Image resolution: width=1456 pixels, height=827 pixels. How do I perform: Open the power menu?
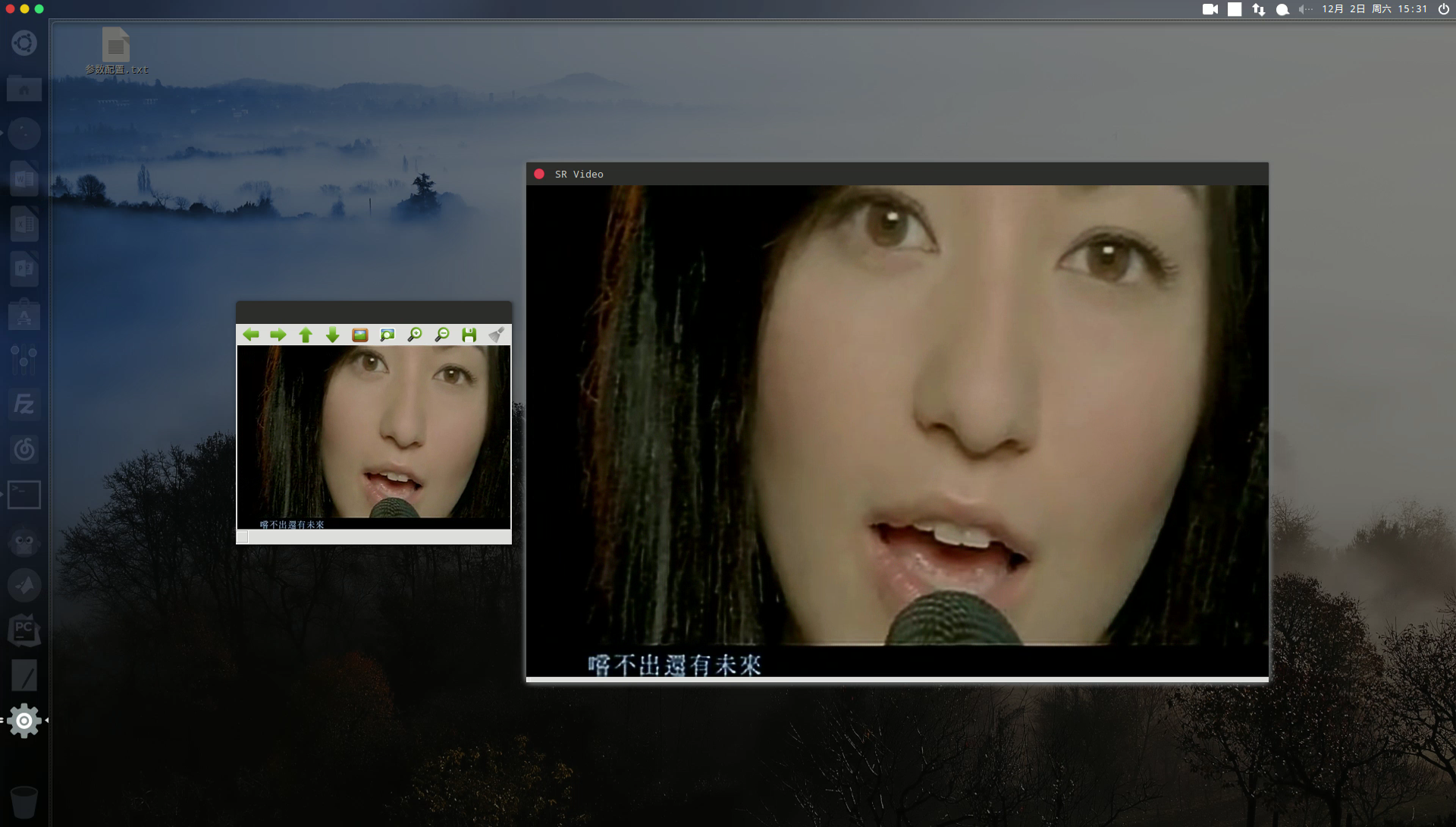click(x=1444, y=9)
